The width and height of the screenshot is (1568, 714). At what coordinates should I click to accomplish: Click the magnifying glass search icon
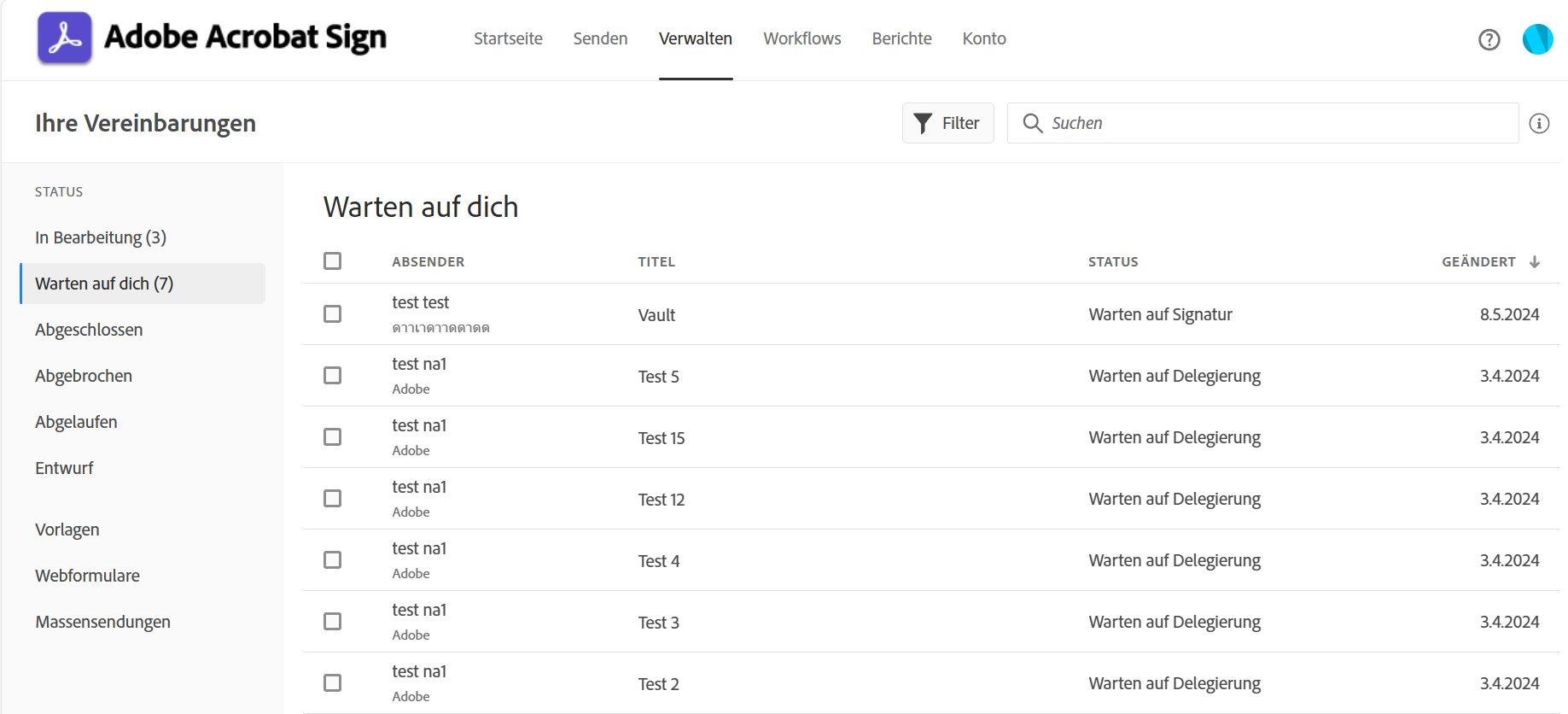[x=1032, y=124]
